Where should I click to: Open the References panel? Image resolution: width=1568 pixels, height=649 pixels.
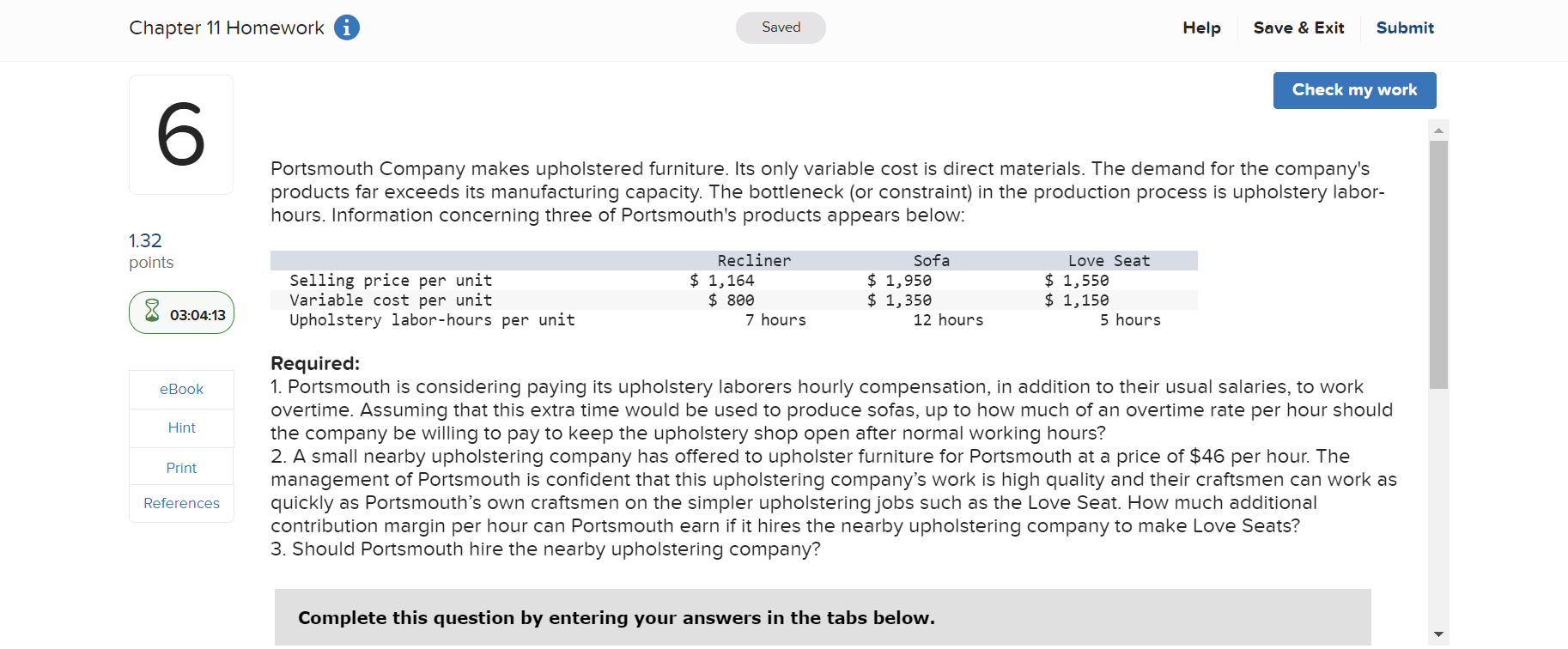180,503
